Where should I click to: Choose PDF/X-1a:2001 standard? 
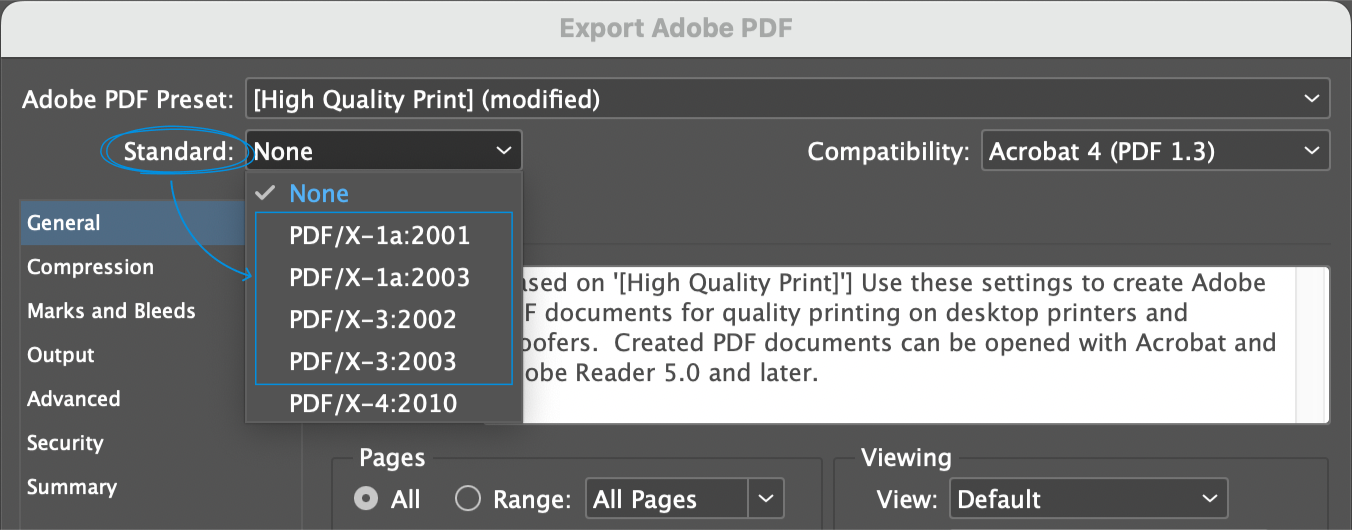click(x=379, y=237)
